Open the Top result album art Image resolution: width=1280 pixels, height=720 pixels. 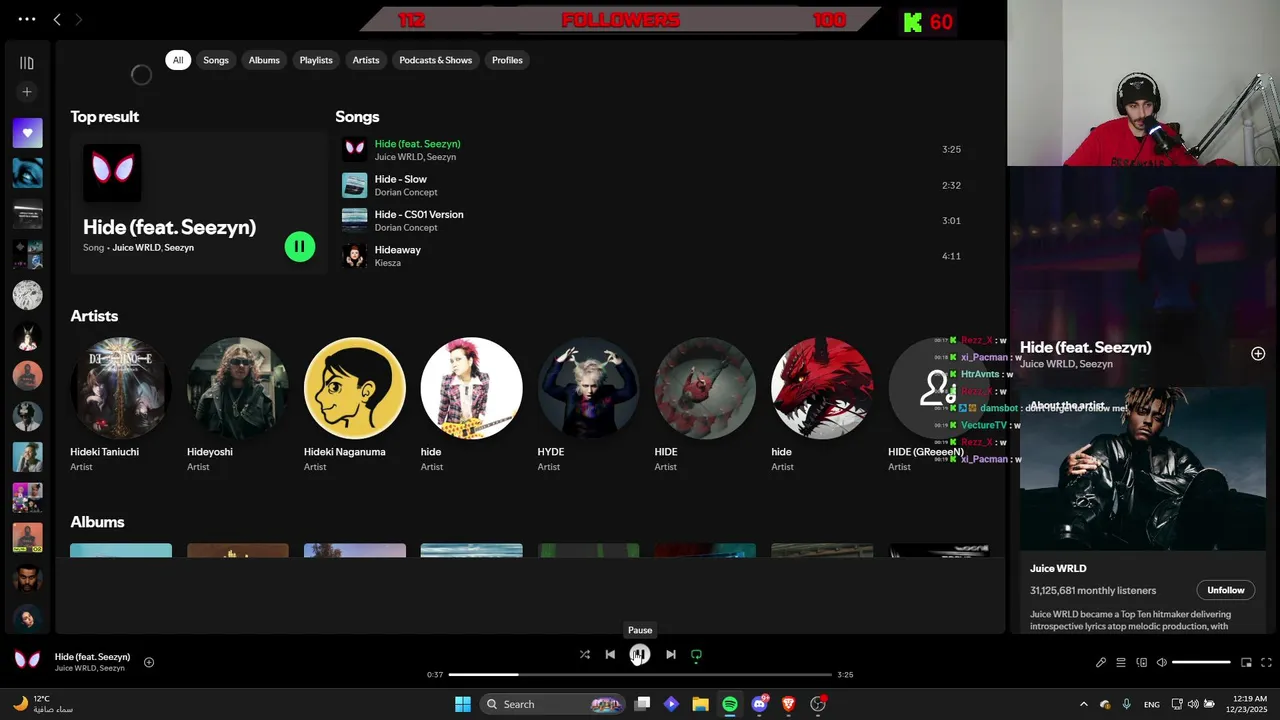[x=112, y=173]
